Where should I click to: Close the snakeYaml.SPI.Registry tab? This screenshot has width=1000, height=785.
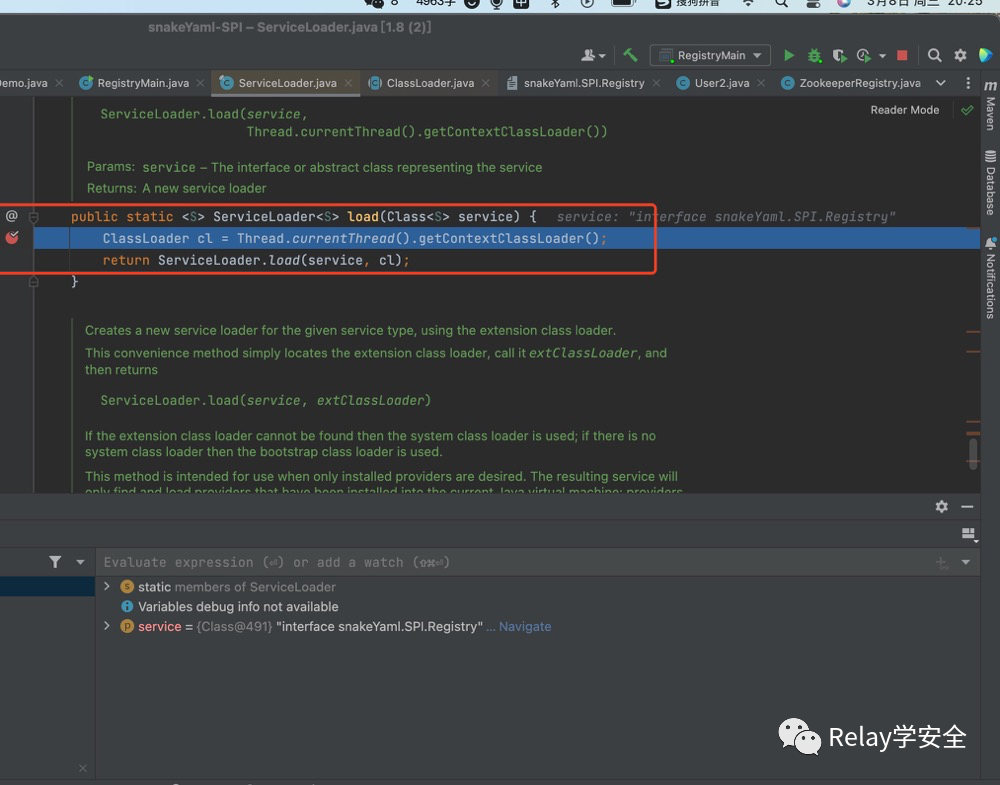(x=656, y=83)
